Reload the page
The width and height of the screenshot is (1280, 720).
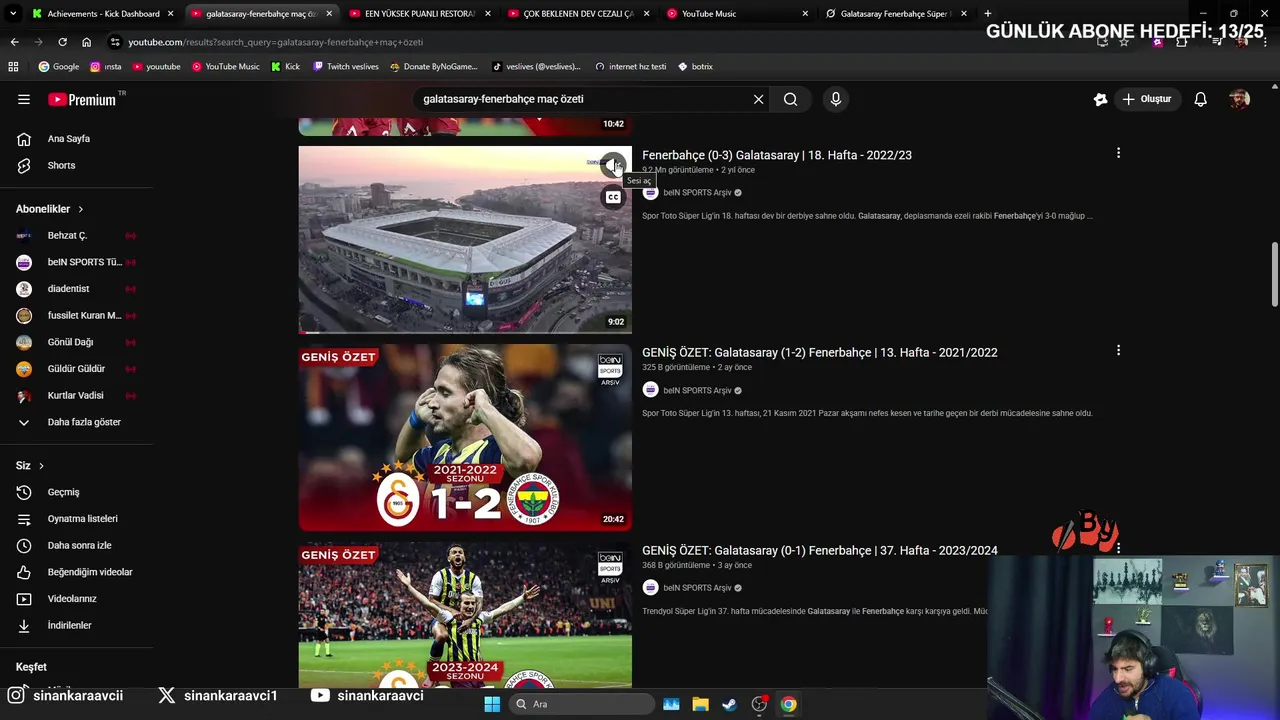(x=62, y=42)
